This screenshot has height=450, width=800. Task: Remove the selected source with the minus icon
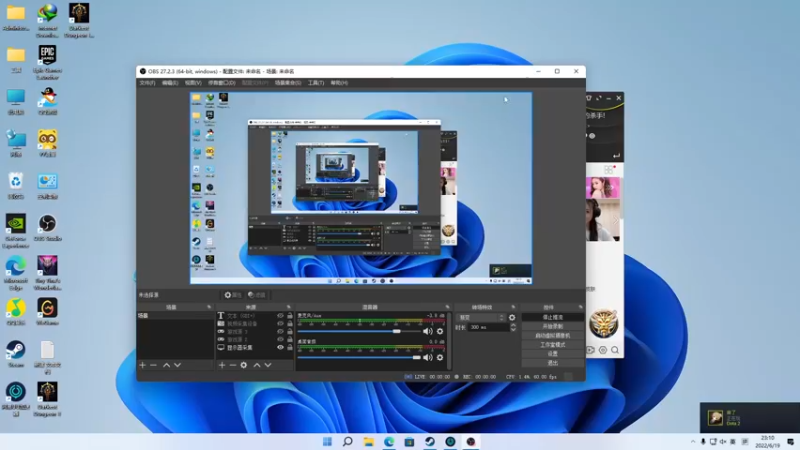(x=233, y=365)
